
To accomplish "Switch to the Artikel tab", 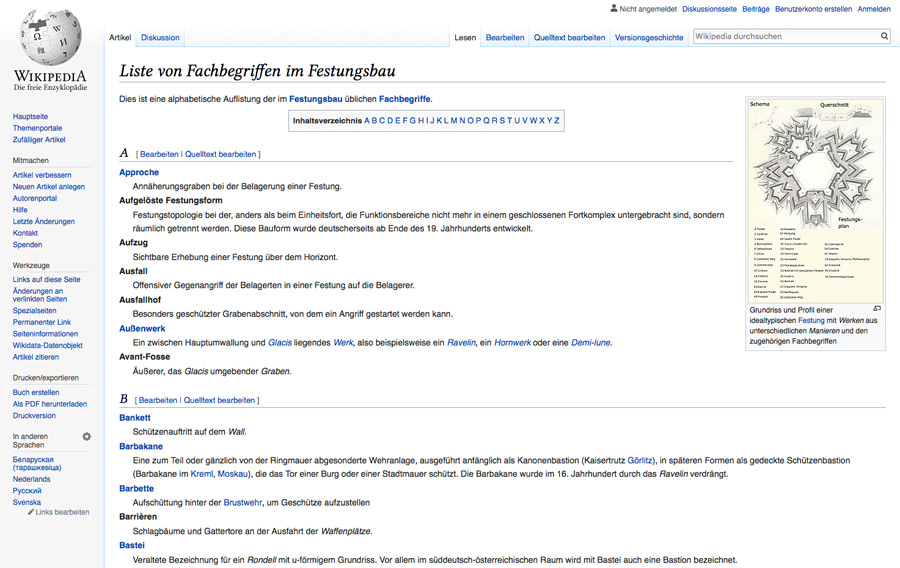I will (120, 37).
